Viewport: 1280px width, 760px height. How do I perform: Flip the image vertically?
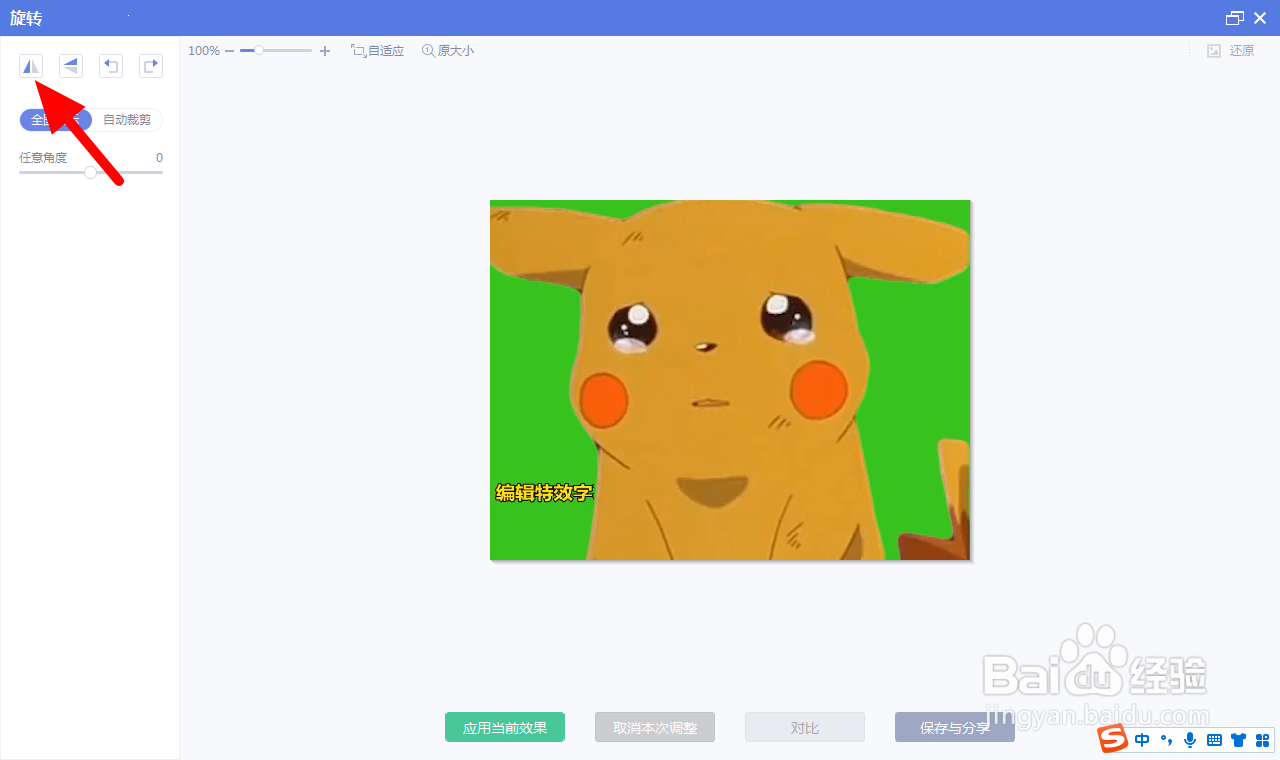tap(71, 66)
